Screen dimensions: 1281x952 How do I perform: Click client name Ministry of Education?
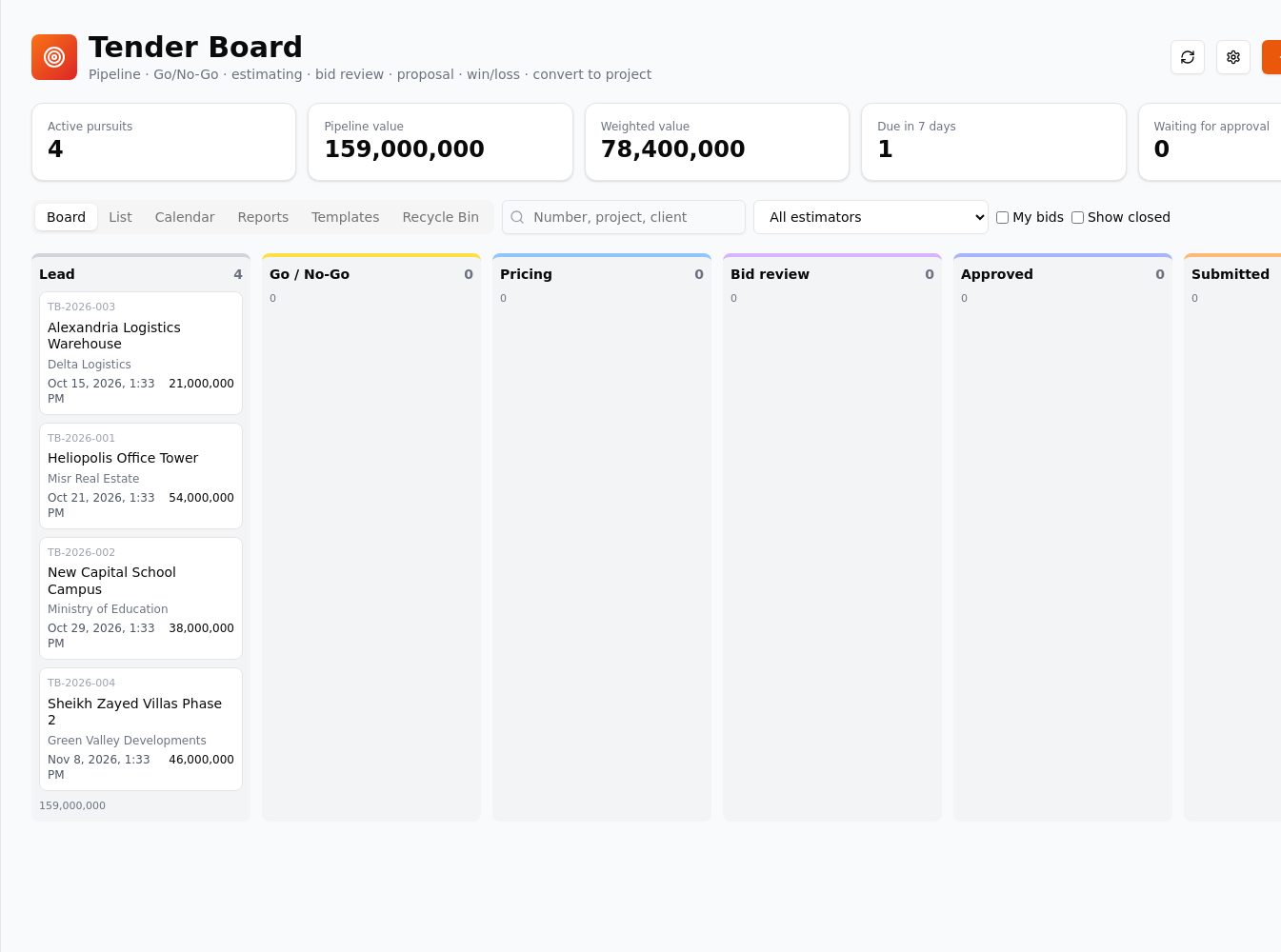[108, 609]
